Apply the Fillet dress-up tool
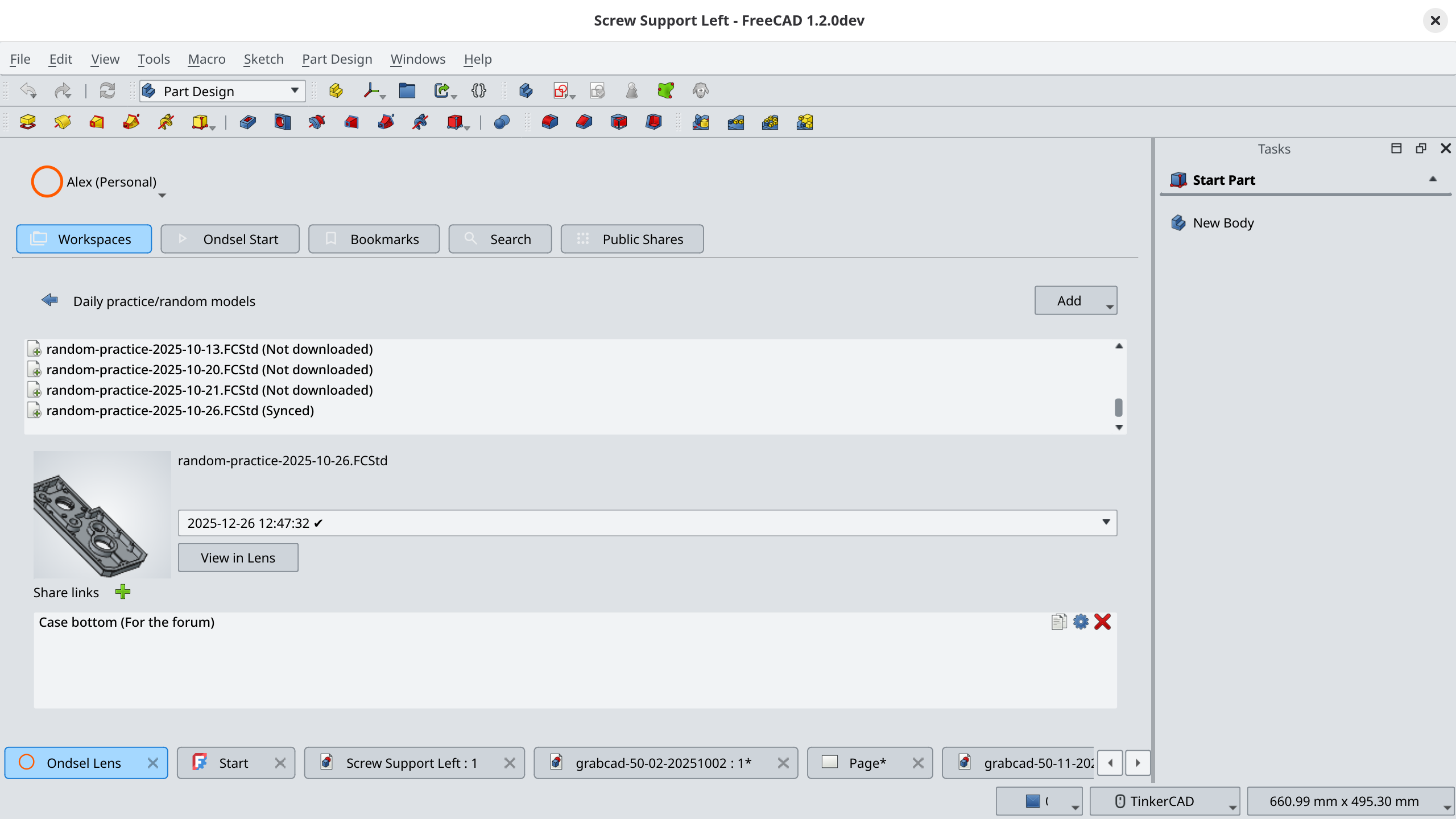This screenshot has height=819, width=1456. tap(550, 122)
